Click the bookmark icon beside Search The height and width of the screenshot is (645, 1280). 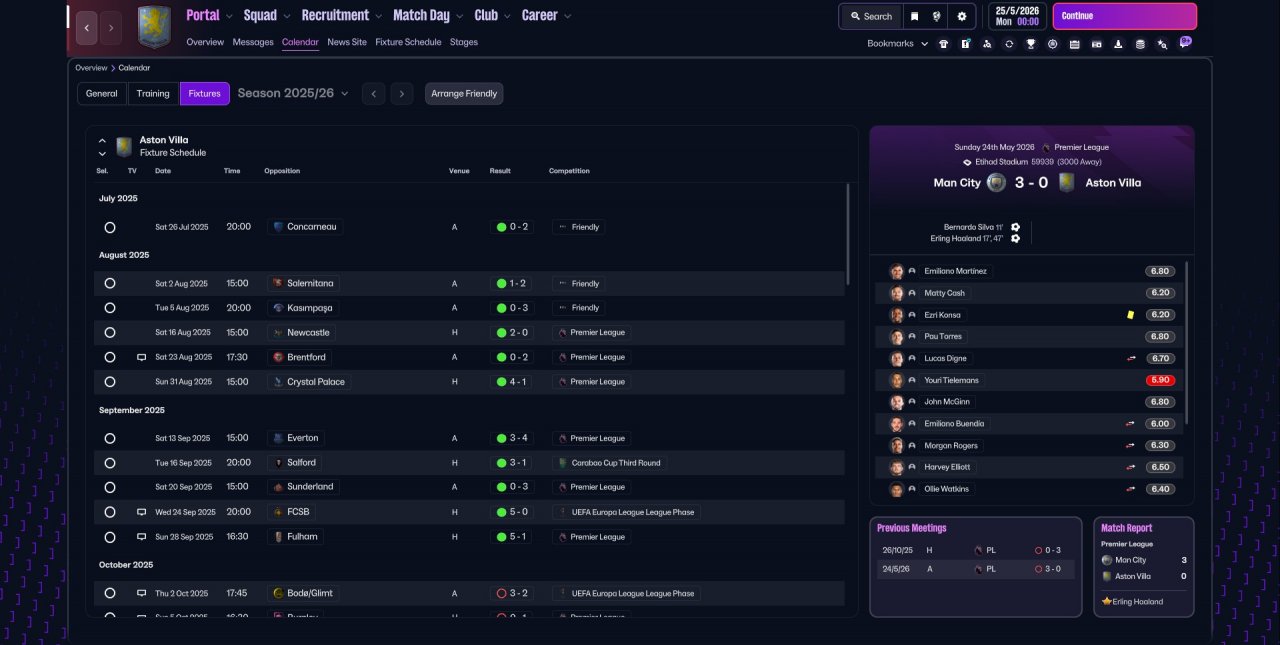(x=914, y=16)
